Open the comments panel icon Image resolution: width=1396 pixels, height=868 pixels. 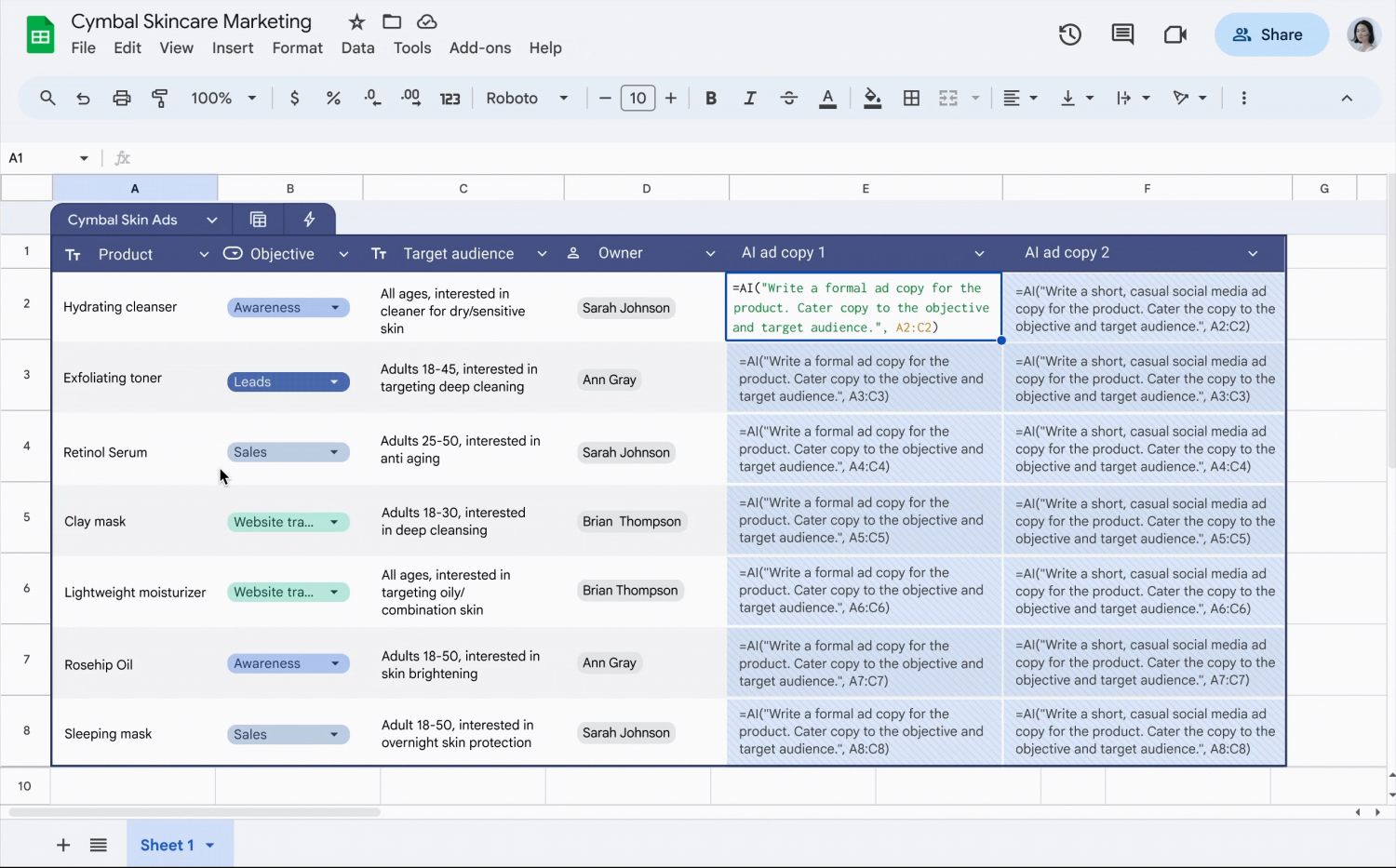click(x=1122, y=35)
